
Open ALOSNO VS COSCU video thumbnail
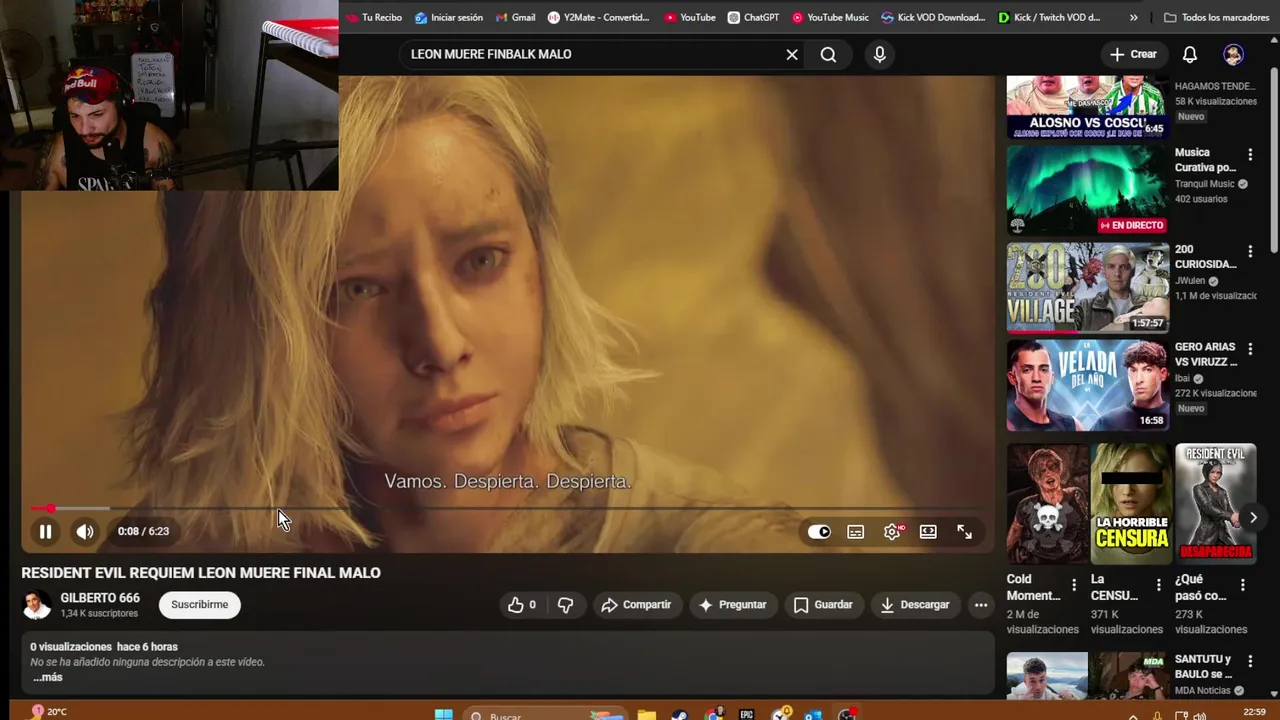coord(1087,107)
